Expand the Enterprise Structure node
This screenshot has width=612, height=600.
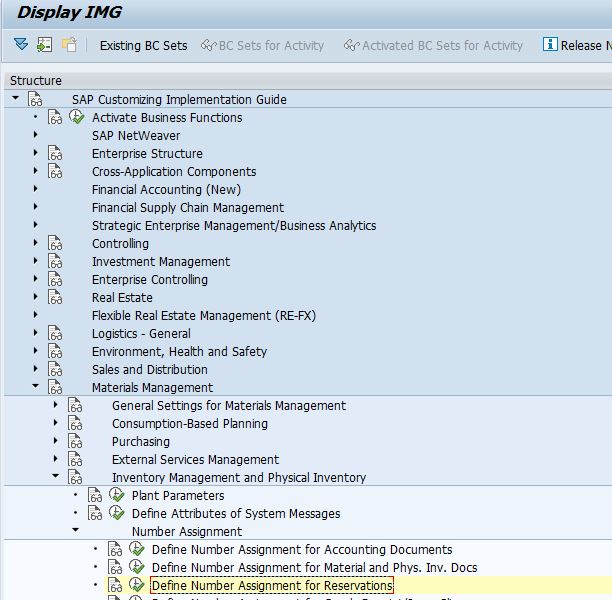[x=36, y=153]
